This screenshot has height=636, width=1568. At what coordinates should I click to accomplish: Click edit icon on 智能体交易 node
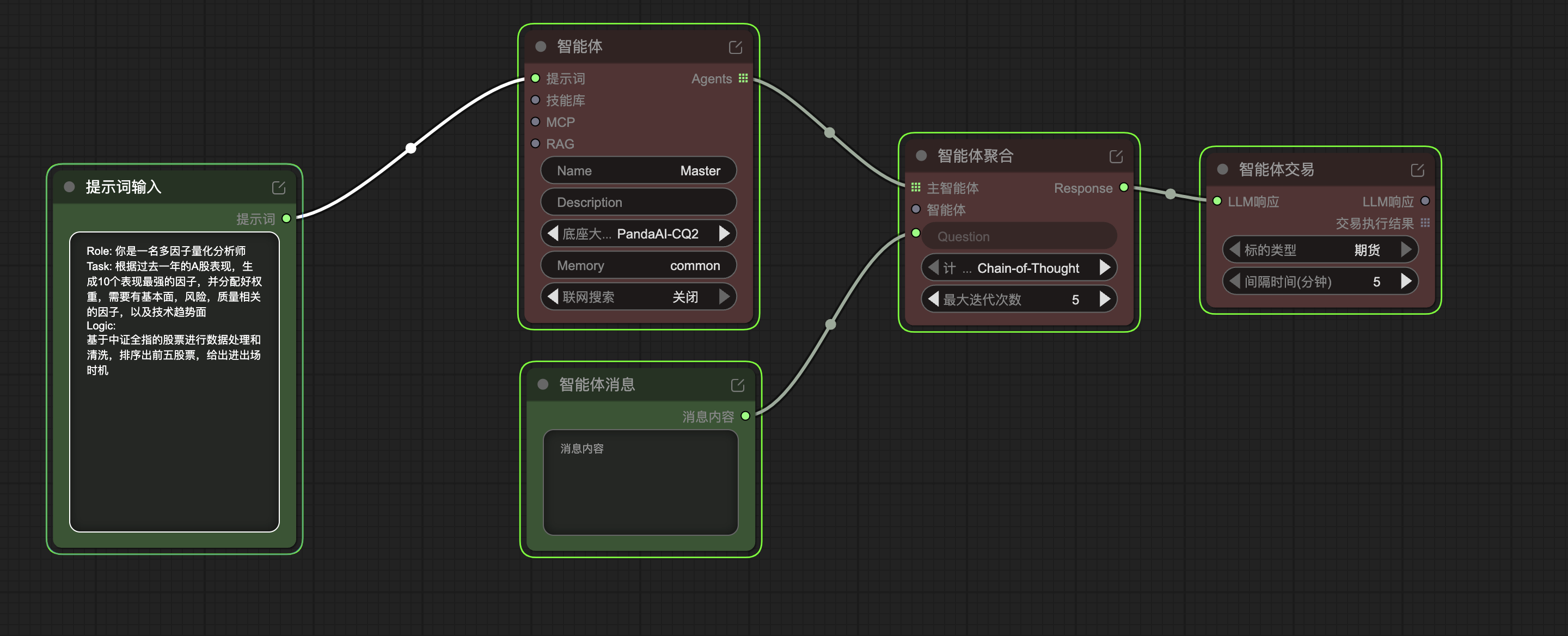(1417, 170)
